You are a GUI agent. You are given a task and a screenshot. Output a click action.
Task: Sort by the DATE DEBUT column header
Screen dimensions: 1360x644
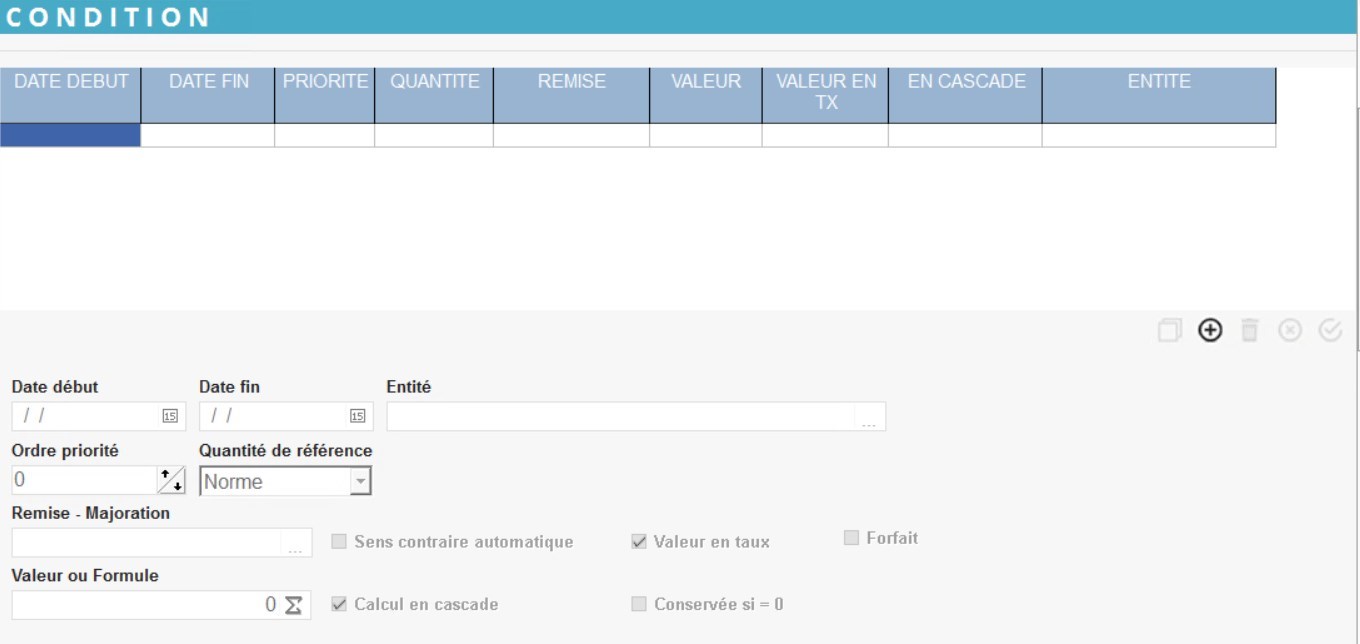(x=71, y=82)
